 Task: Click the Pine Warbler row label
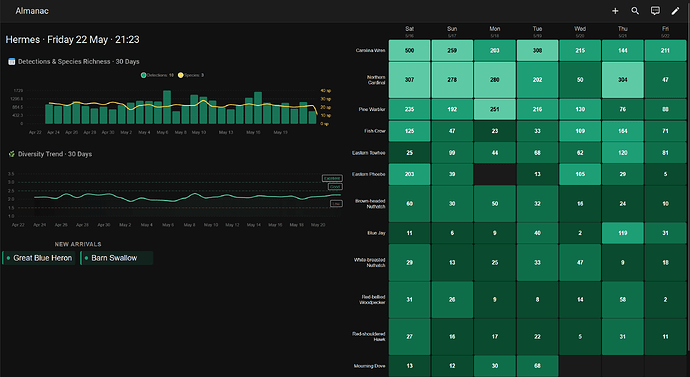372,110
